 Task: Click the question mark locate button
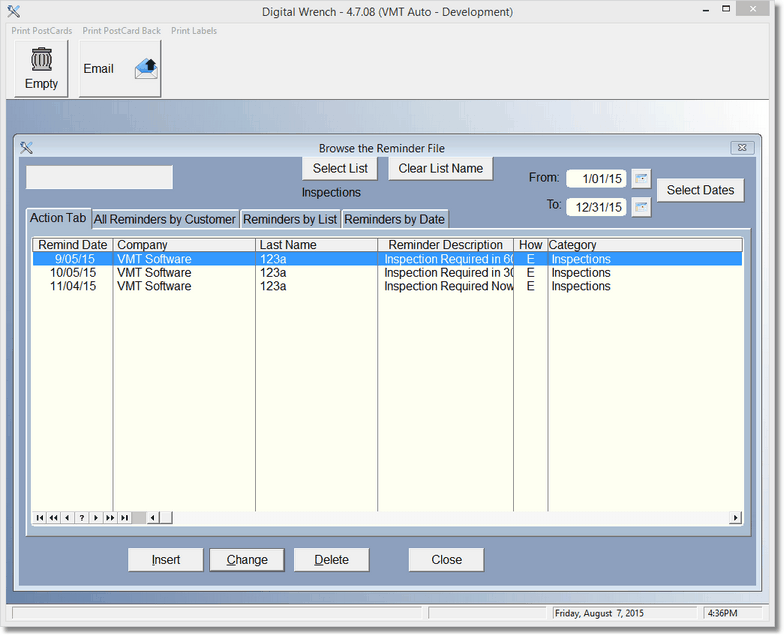[82, 518]
